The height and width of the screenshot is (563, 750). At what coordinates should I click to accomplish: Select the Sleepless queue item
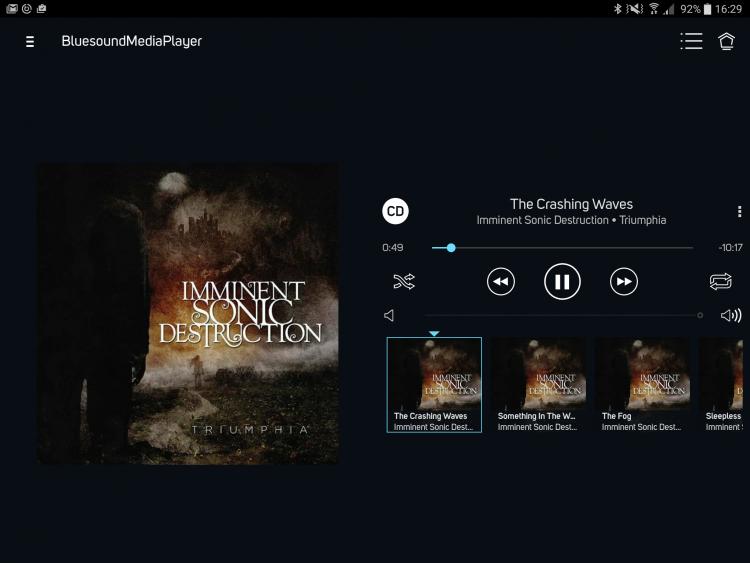click(x=722, y=385)
